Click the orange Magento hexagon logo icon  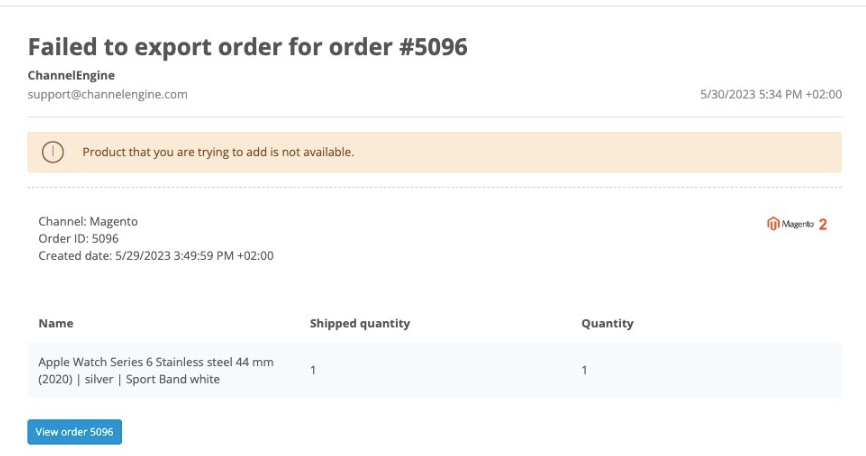pyautogui.click(x=773, y=224)
